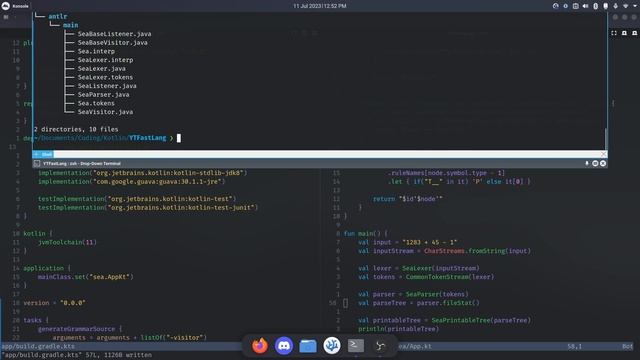
Task: Expand hidden system tray icons arrow
Action: point(635,6)
